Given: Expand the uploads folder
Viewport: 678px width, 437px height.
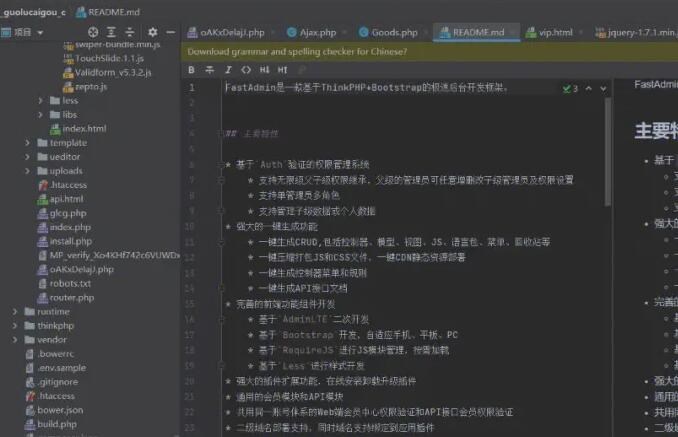Looking at the screenshot, I should tap(28, 171).
